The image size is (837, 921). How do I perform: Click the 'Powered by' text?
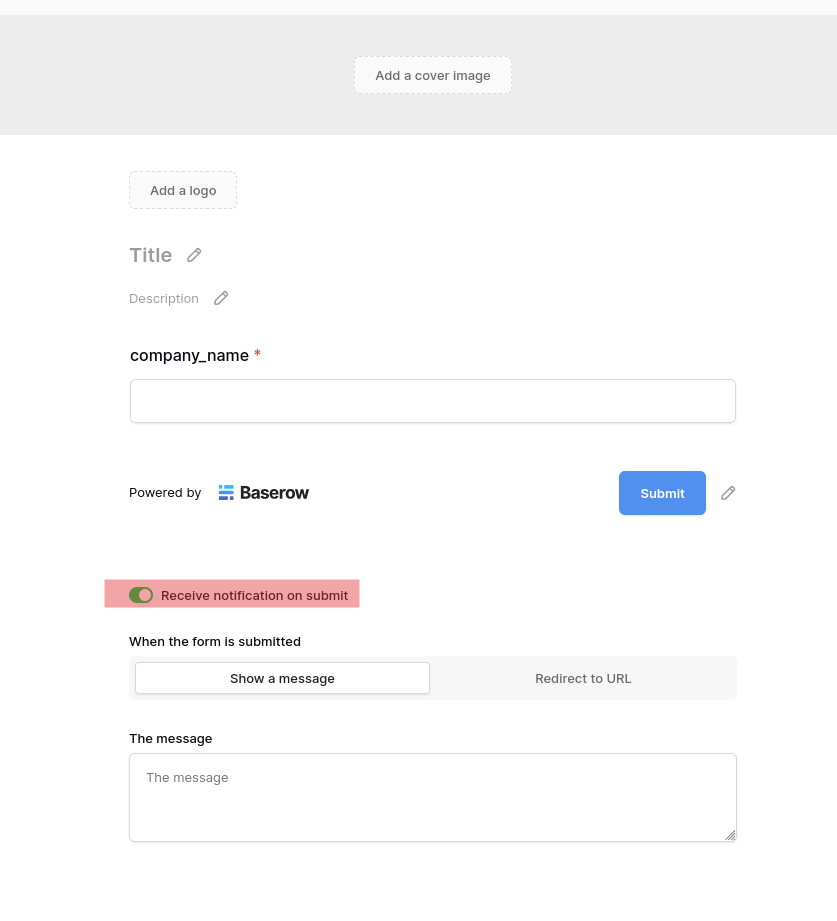click(165, 492)
